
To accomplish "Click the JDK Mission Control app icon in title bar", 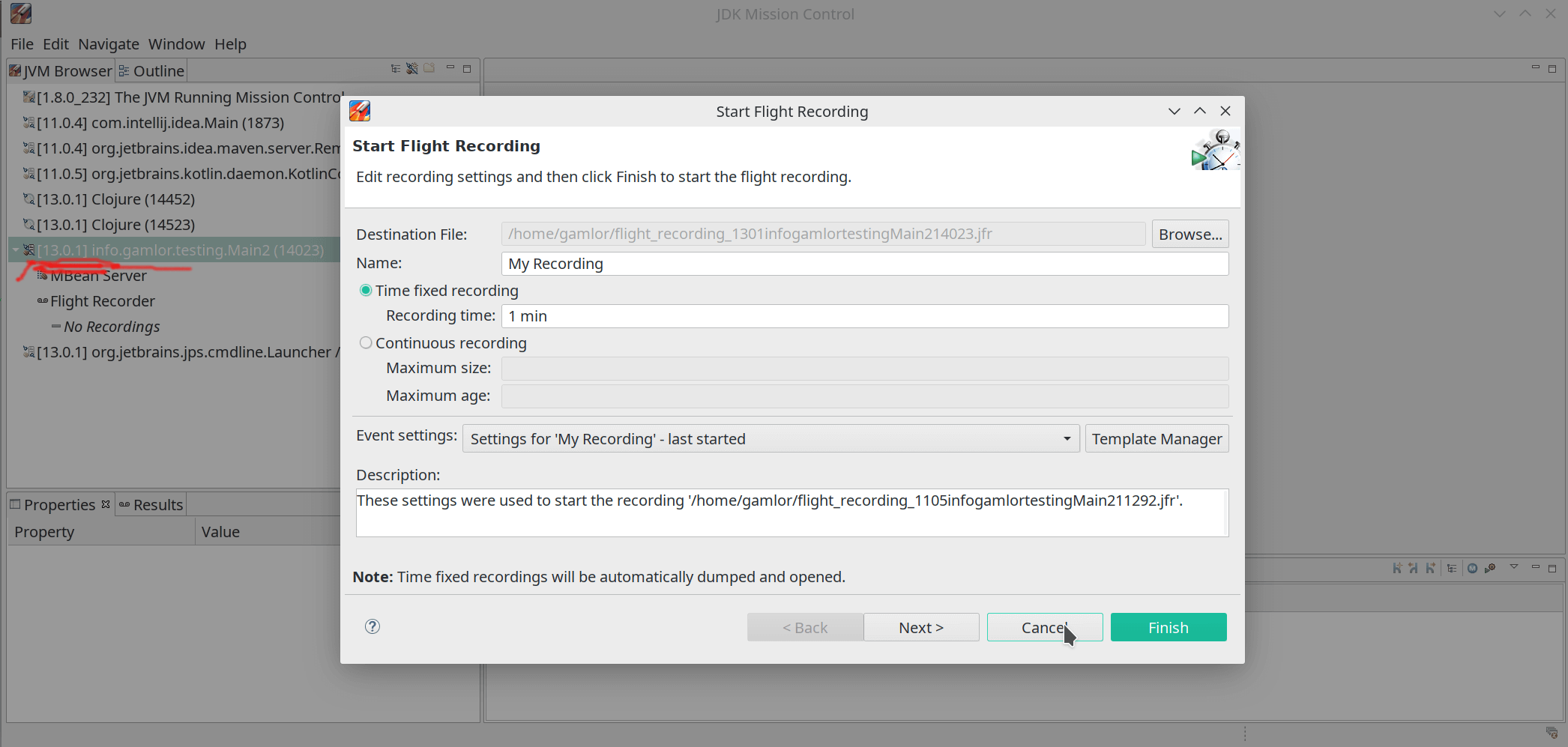I will coord(21,13).
